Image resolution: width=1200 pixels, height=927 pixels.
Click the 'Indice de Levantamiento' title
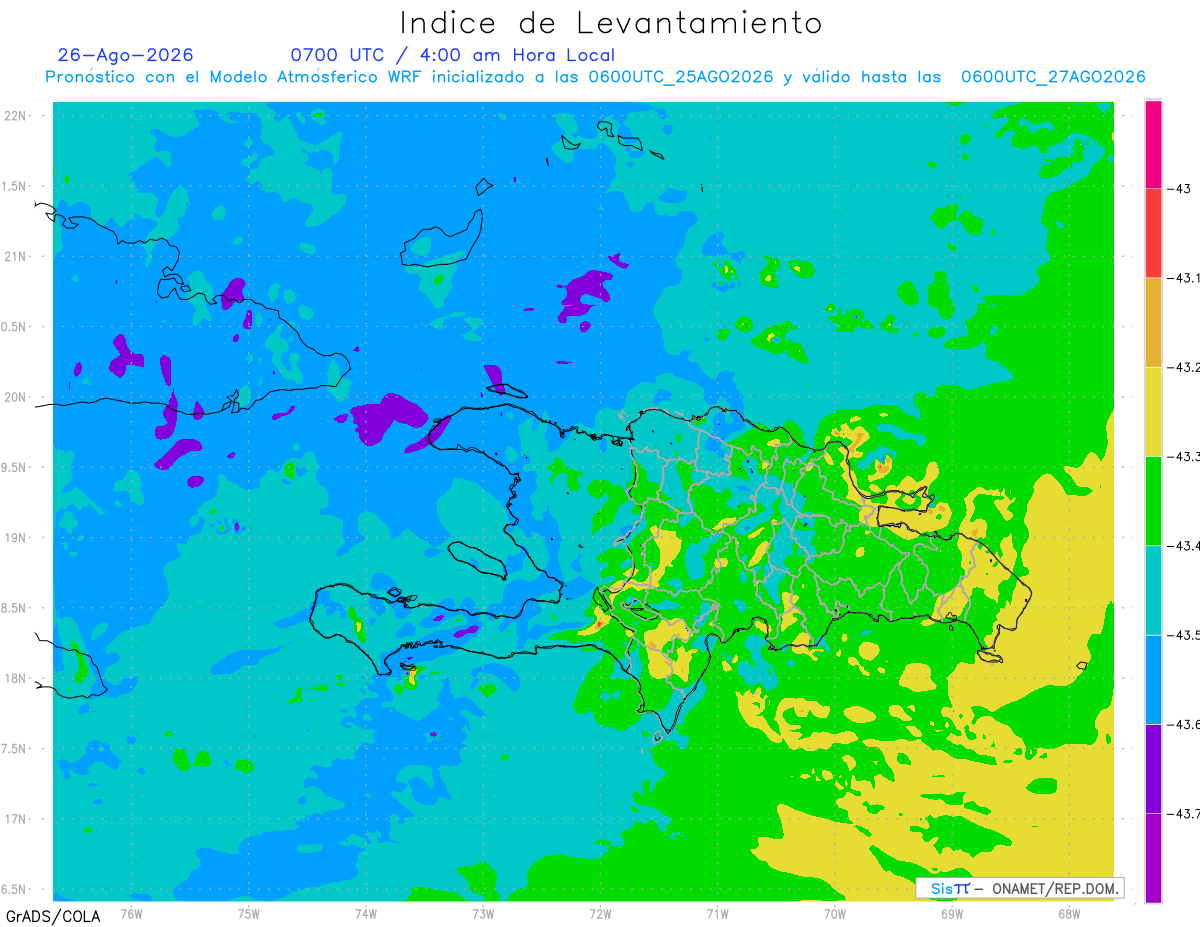pyautogui.click(x=611, y=22)
